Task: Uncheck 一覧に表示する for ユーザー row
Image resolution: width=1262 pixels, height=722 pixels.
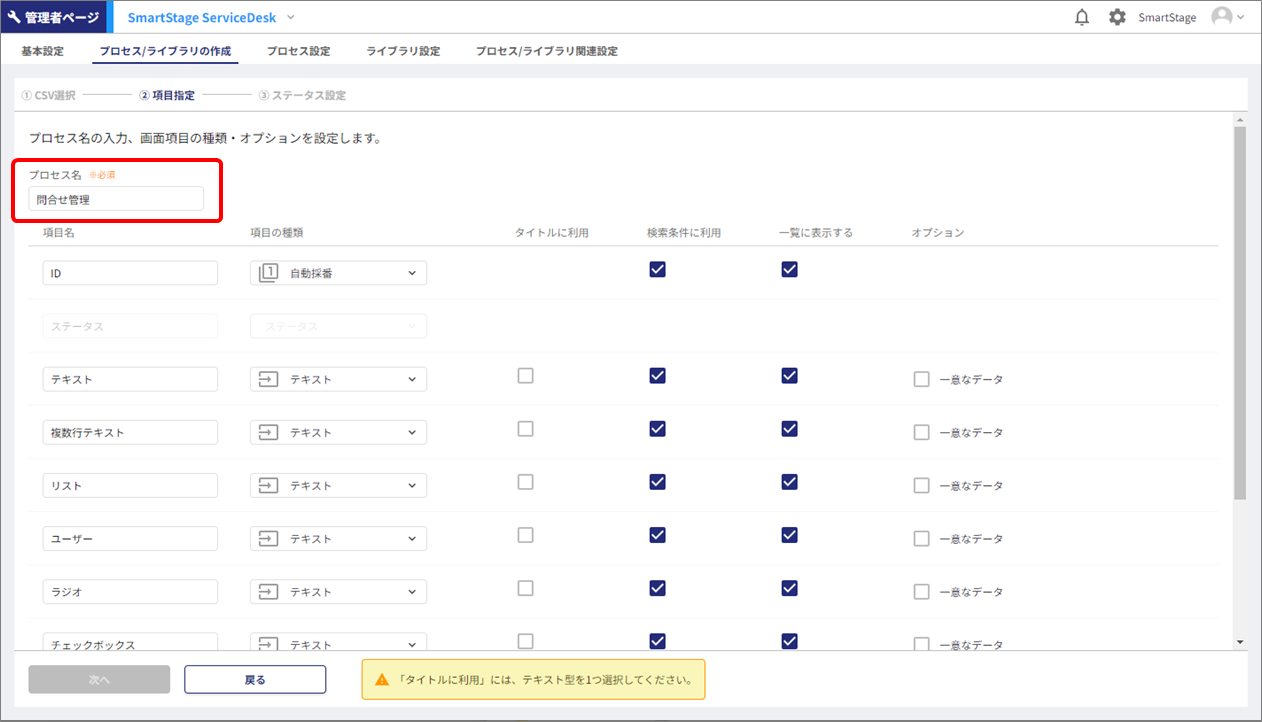Action: point(789,535)
